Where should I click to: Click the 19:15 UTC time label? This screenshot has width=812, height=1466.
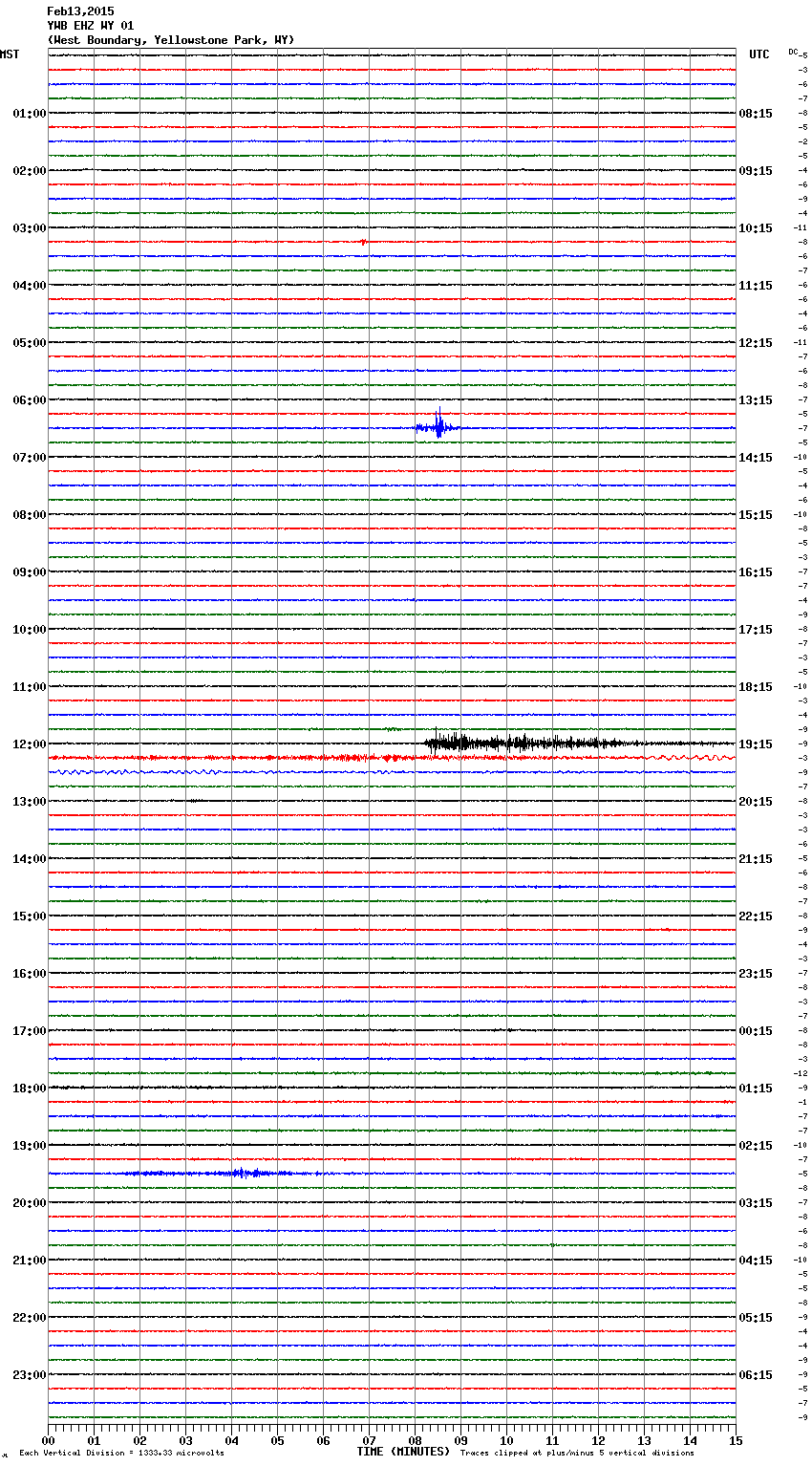pos(756,744)
